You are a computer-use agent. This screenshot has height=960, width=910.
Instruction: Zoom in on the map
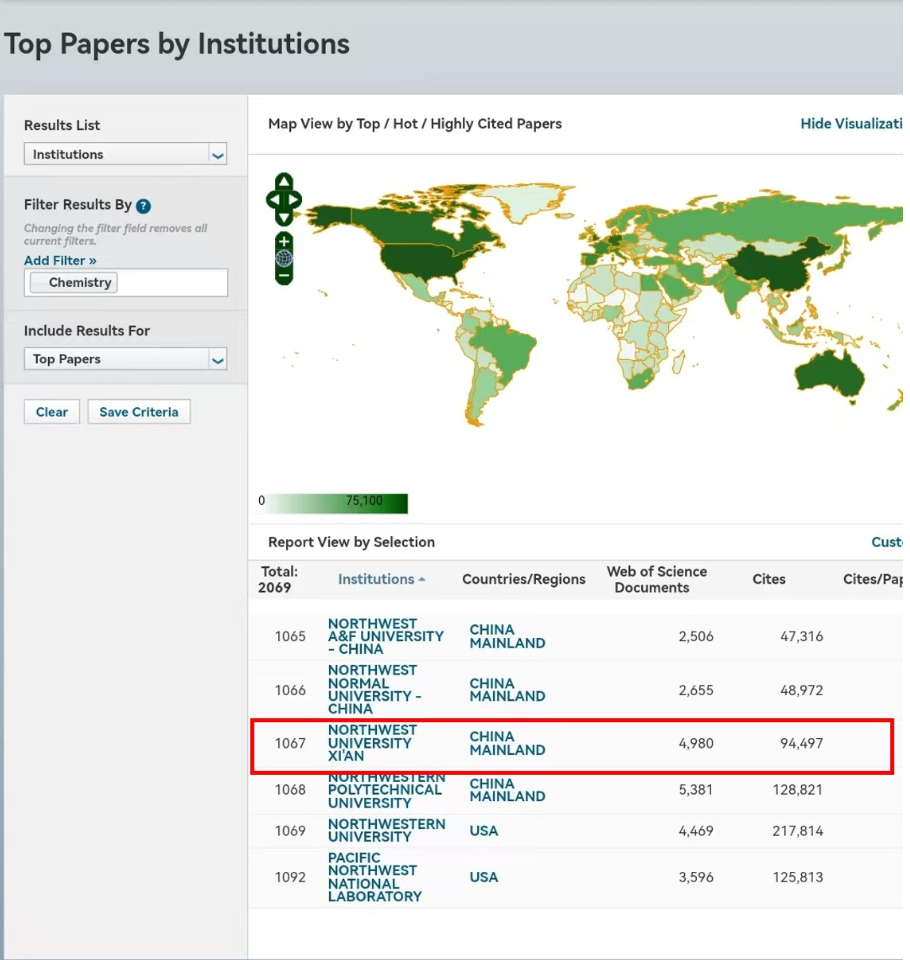click(x=284, y=241)
